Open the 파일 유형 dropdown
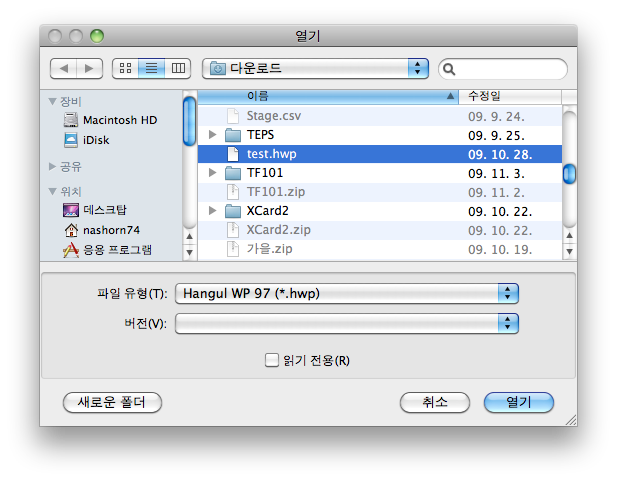Image resolution: width=617 pixels, height=481 pixels. click(x=347, y=294)
